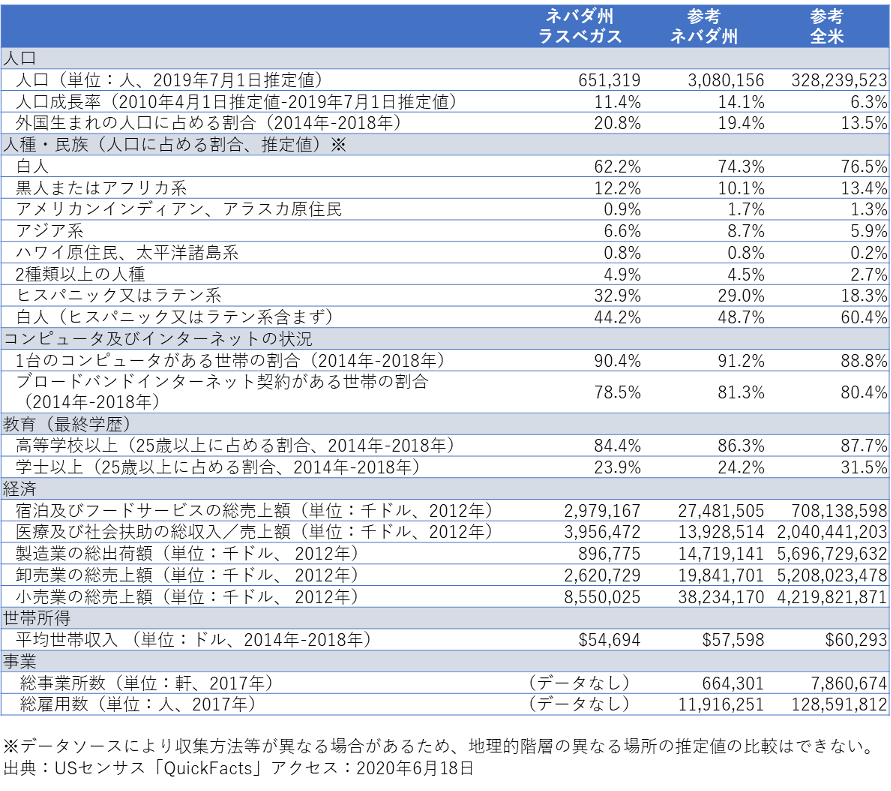The width and height of the screenshot is (891, 791).
Task: Select US population value 328,239,523
Action: coord(839,80)
